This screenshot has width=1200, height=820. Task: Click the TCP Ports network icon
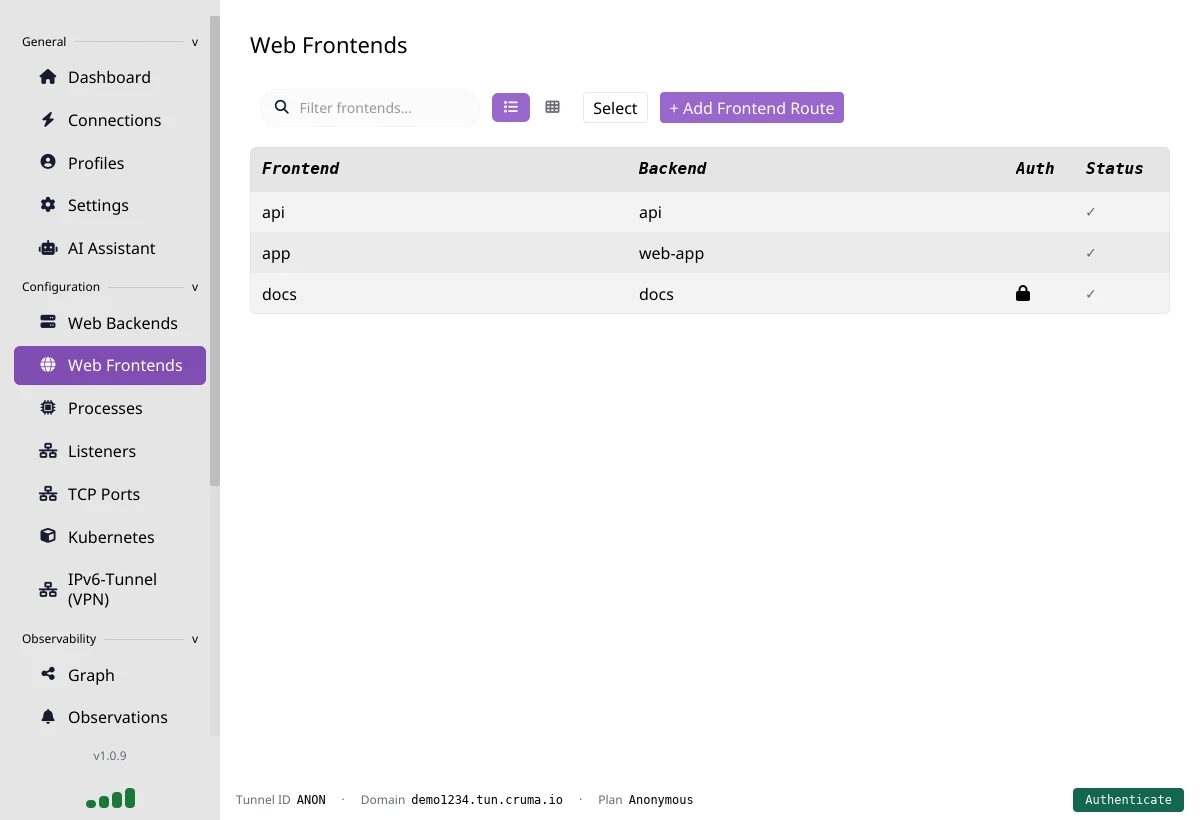point(48,494)
